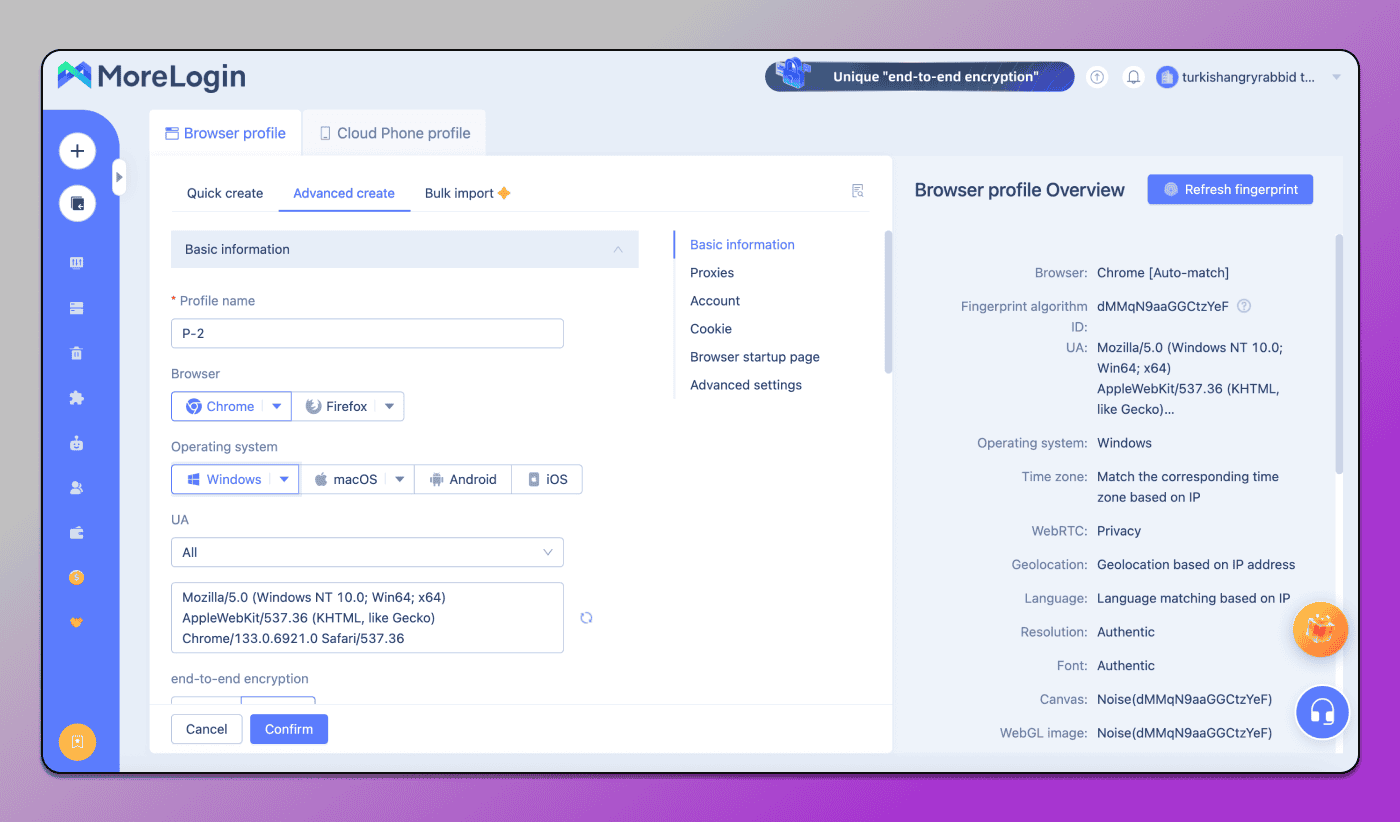This screenshot has width=1400, height=822.
Task: Click the orange bookmark badge at sidebar bottom
Action: point(77,742)
